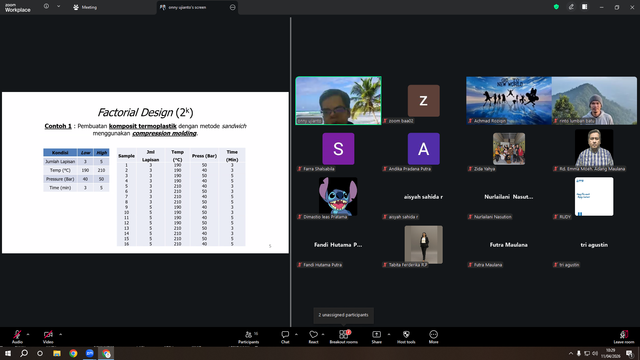The height and width of the screenshot is (360, 640).
Task: Click the Share screen icon
Action: pos(376,334)
